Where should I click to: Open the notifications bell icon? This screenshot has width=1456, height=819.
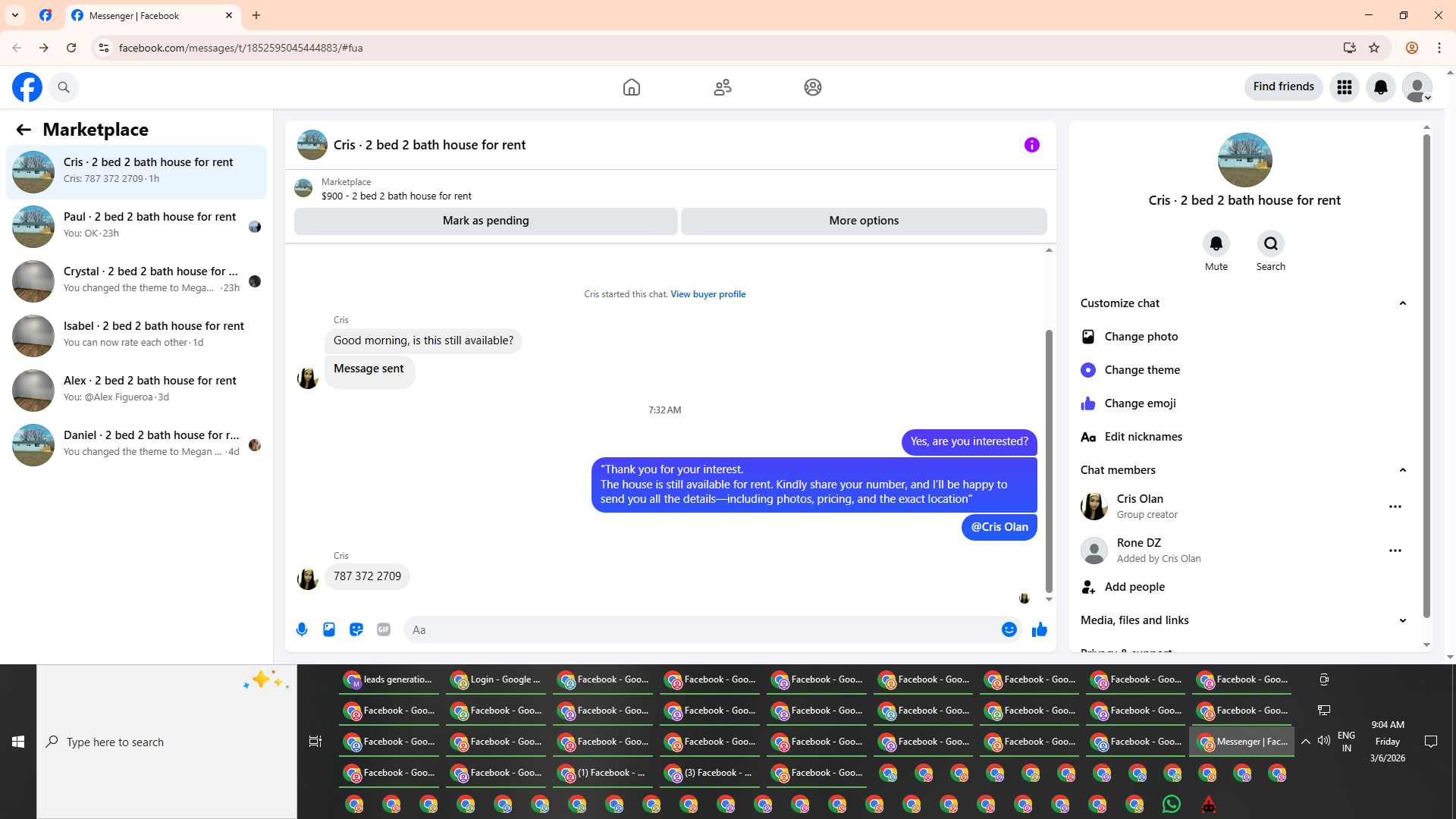(x=1381, y=87)
